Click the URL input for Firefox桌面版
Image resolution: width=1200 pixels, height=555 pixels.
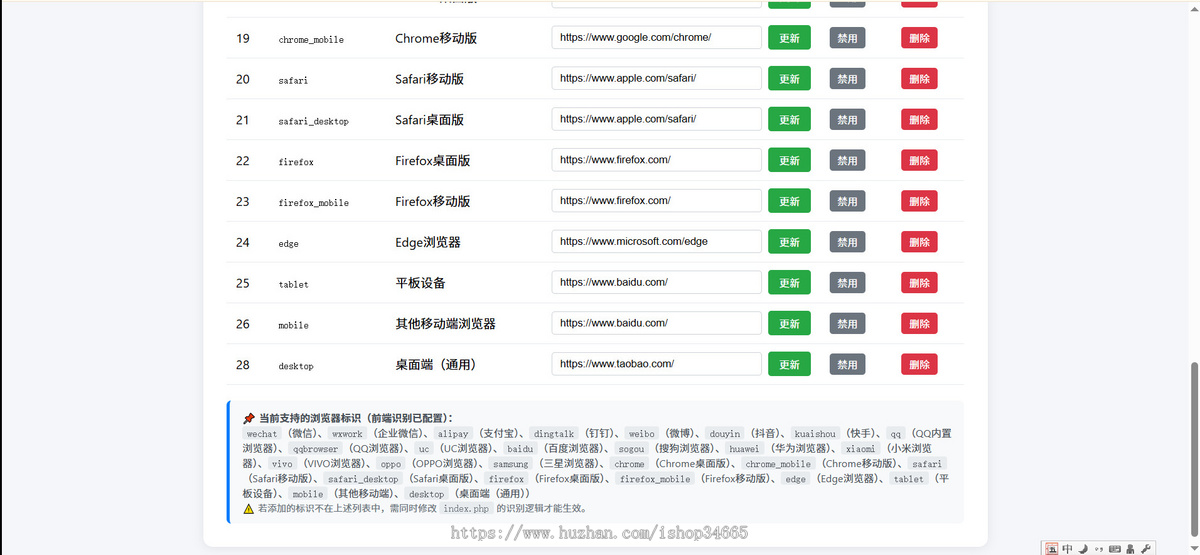pyautogui.click(x=657, y=160)
